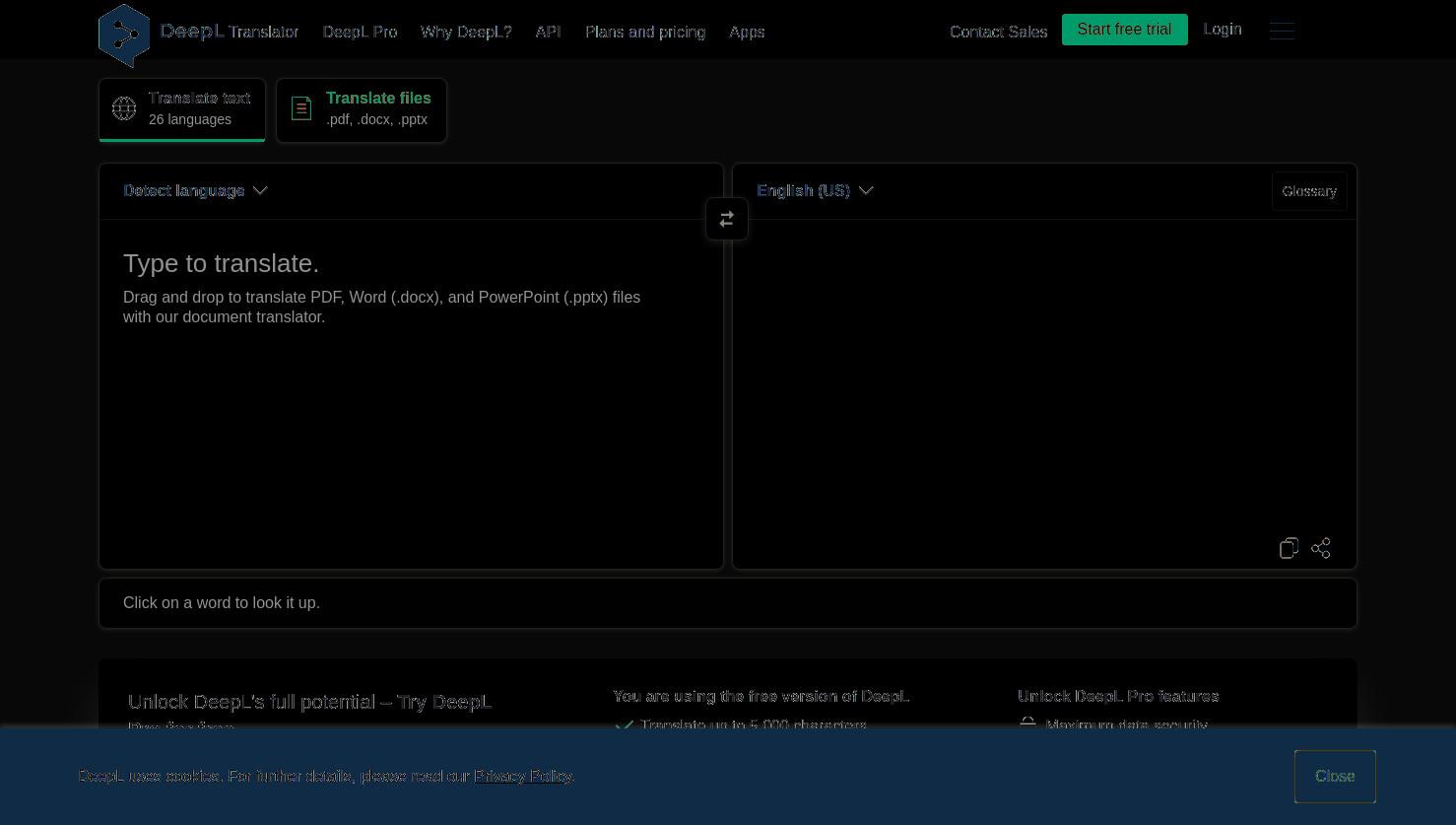Image resolution: width=1456 pixels, height=825 pixels.
Task: Open the DeepL Pro menu item
Action: [360, 32]
